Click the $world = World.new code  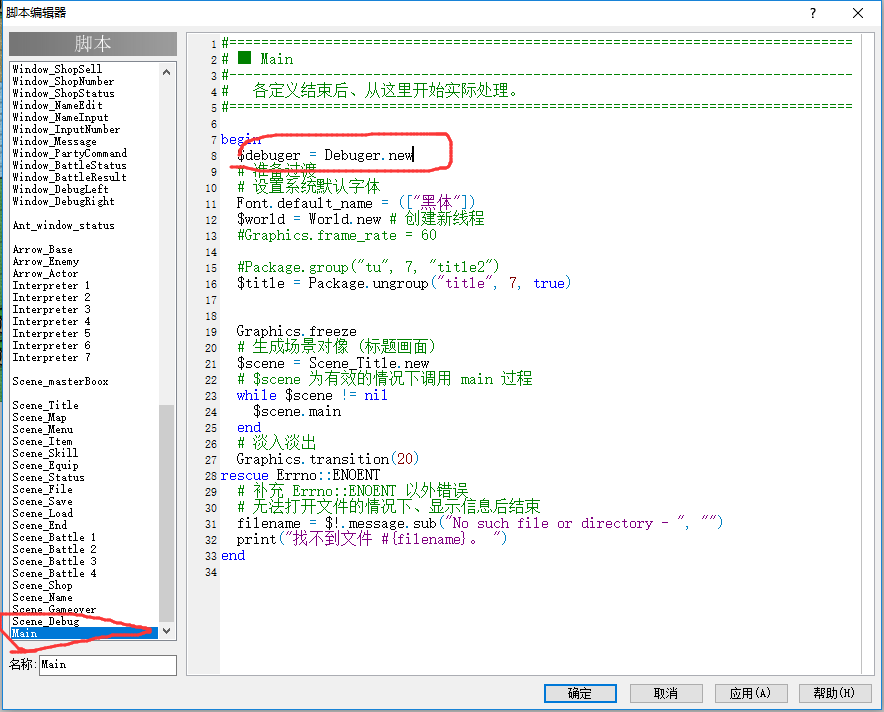pos(309,219)
